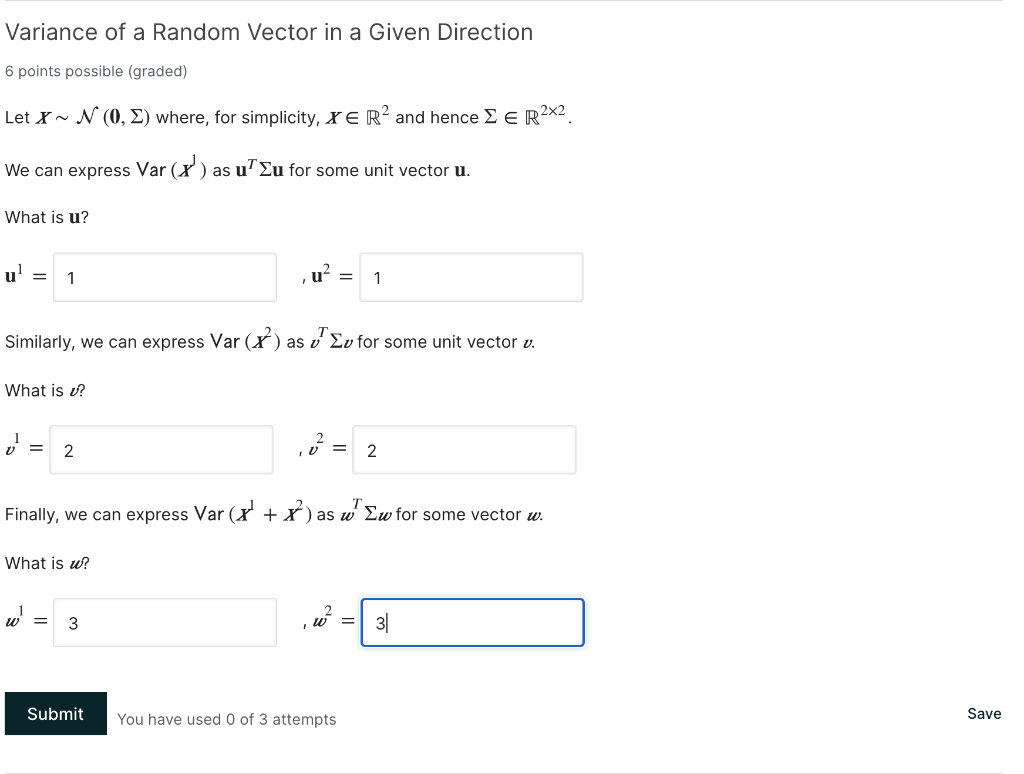Click the u² answer input field
The width and height of the screenshot is (1024, 774).
(470, 277)
